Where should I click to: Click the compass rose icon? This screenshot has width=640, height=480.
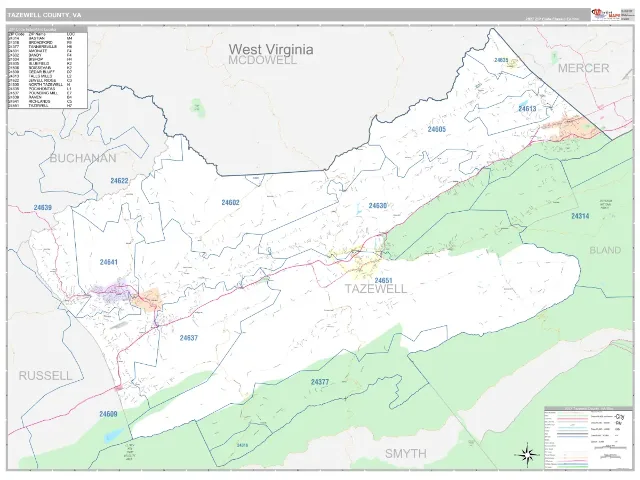click(x=528, y=453)
